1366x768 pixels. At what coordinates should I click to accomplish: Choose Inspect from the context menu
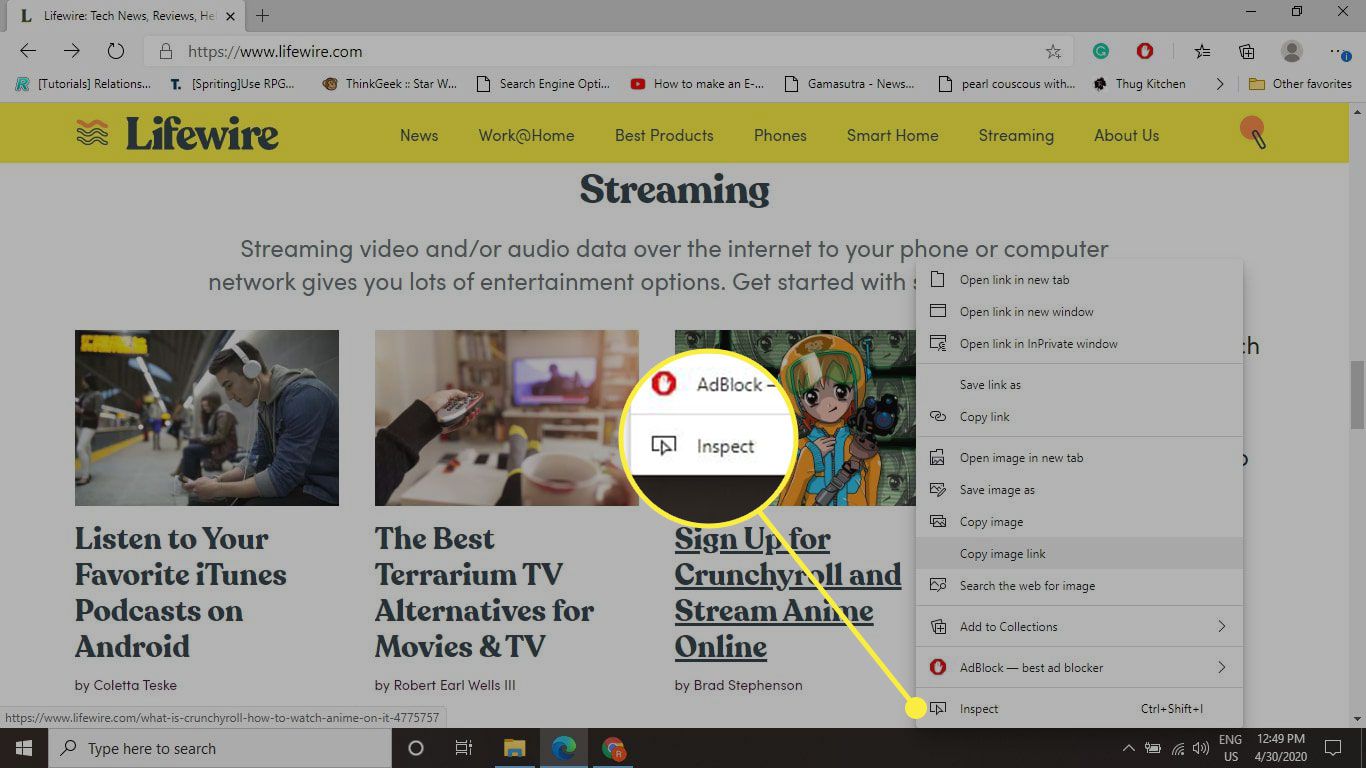[1079, 709]
